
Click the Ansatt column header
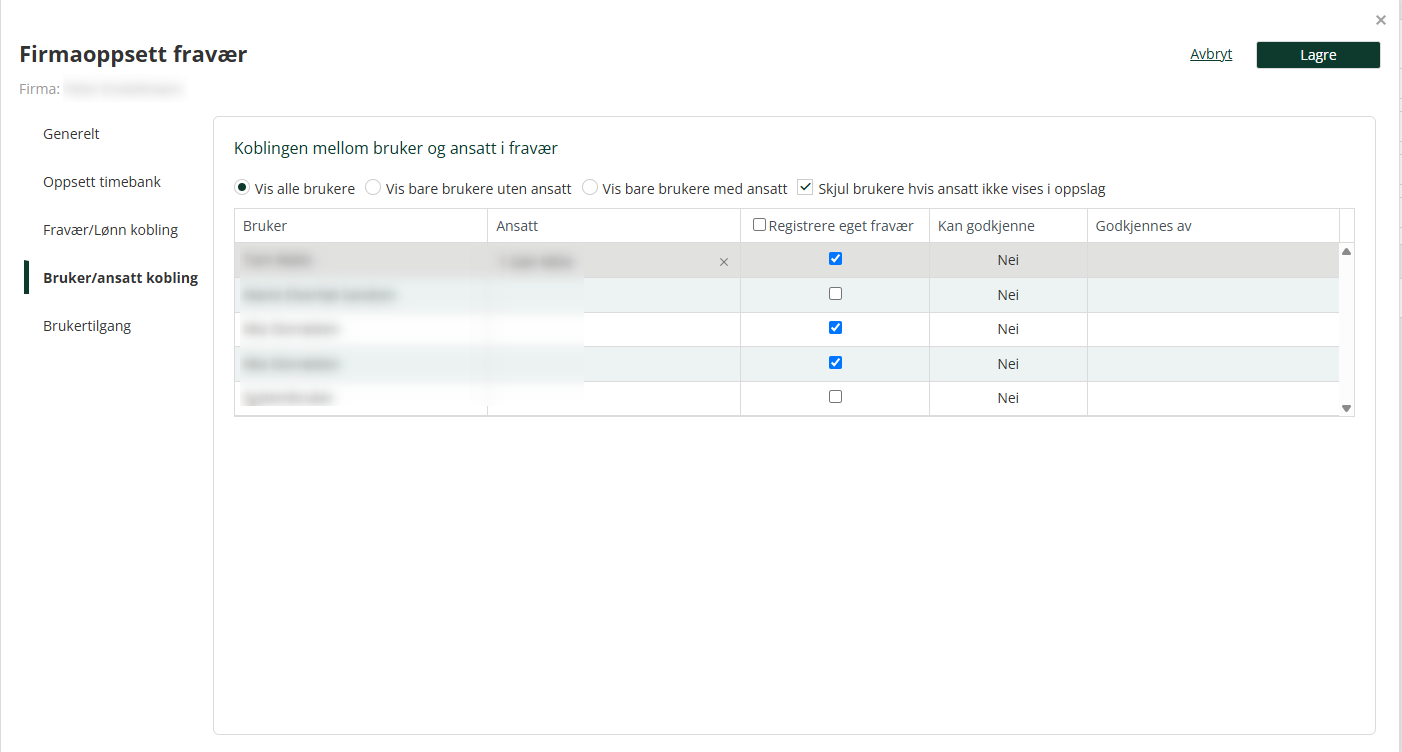click(614, 226)
